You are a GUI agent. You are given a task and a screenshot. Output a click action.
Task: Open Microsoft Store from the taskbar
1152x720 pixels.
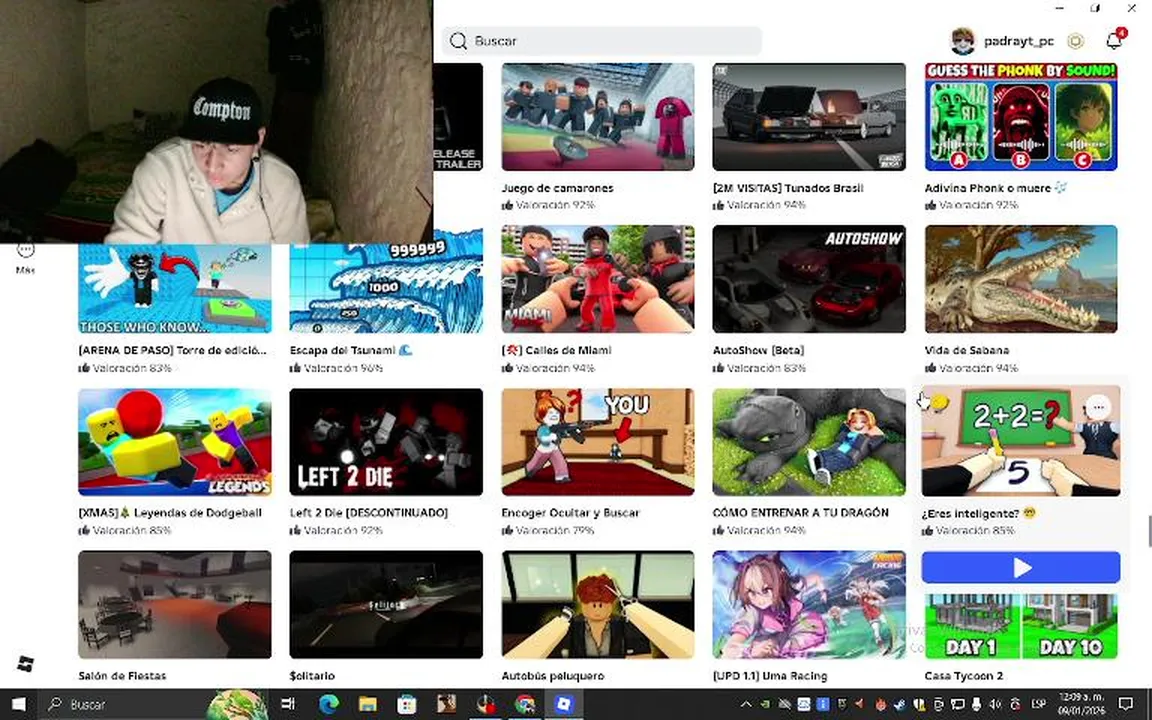point(406,705)
